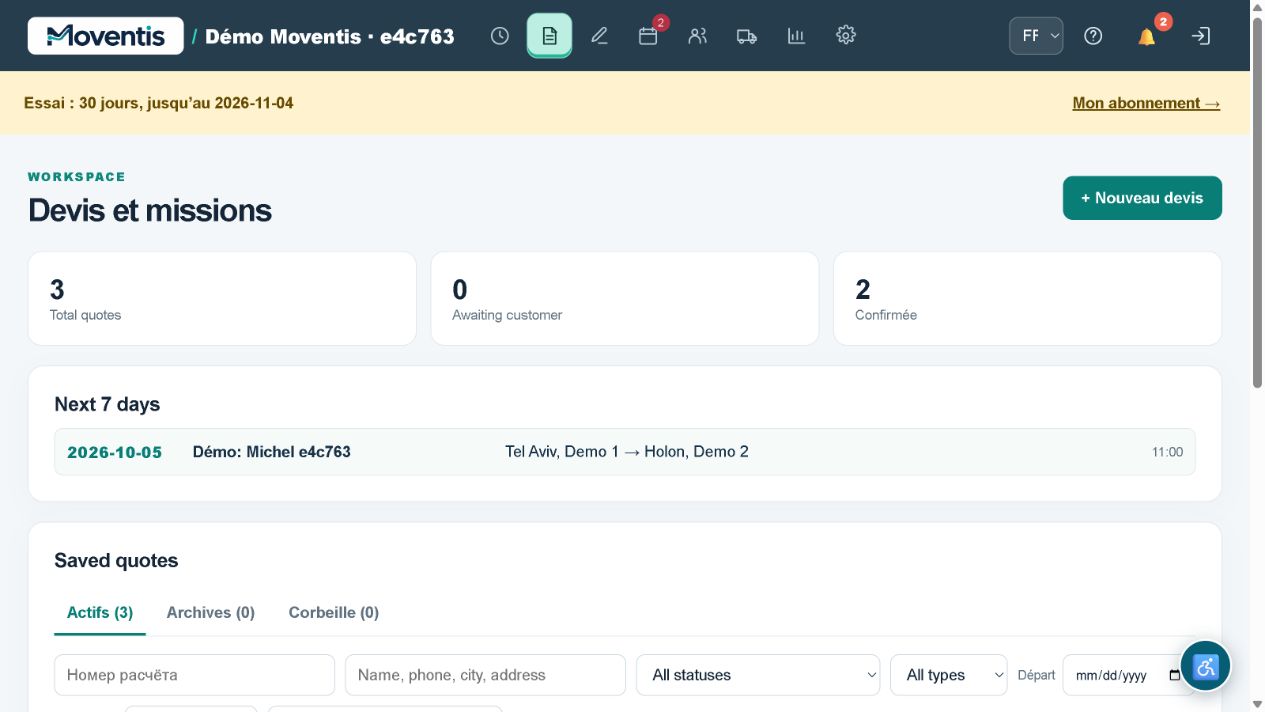1265x712 pixels.
Task: Click the Moventis logo
Action: click(106, 36)
